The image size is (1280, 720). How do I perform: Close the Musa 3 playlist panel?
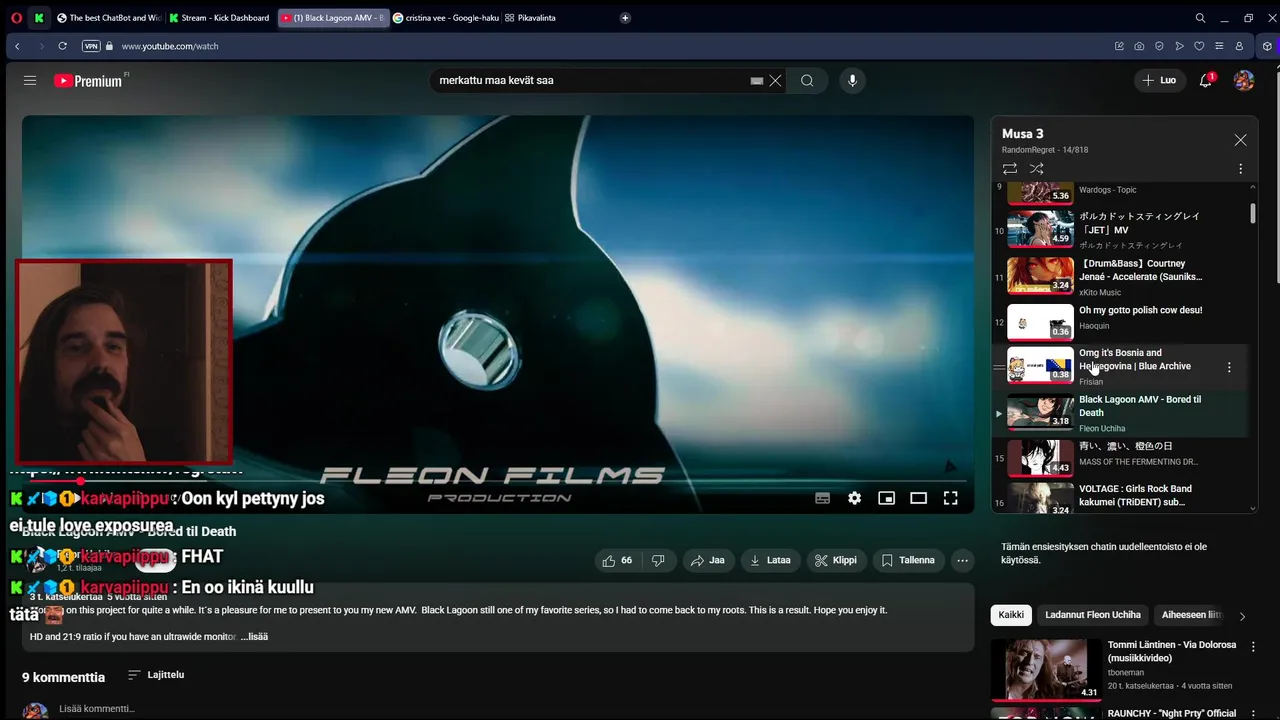tap(1240, 140)
